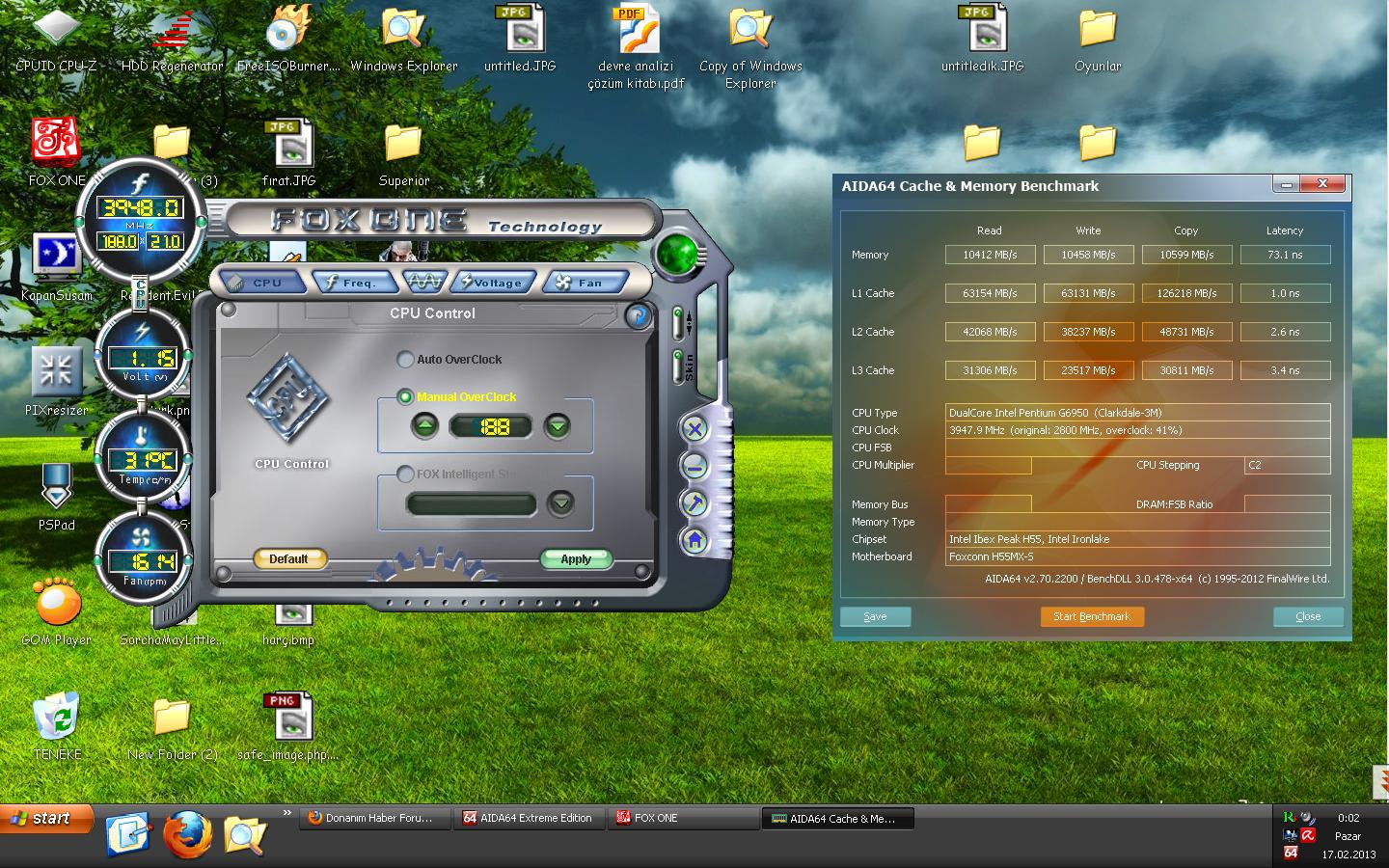Click FOX ONE round X close icon
Image resolution: width=1389 pixels, height=868 pixels.
pyautogui.click(x=694, y=429)
